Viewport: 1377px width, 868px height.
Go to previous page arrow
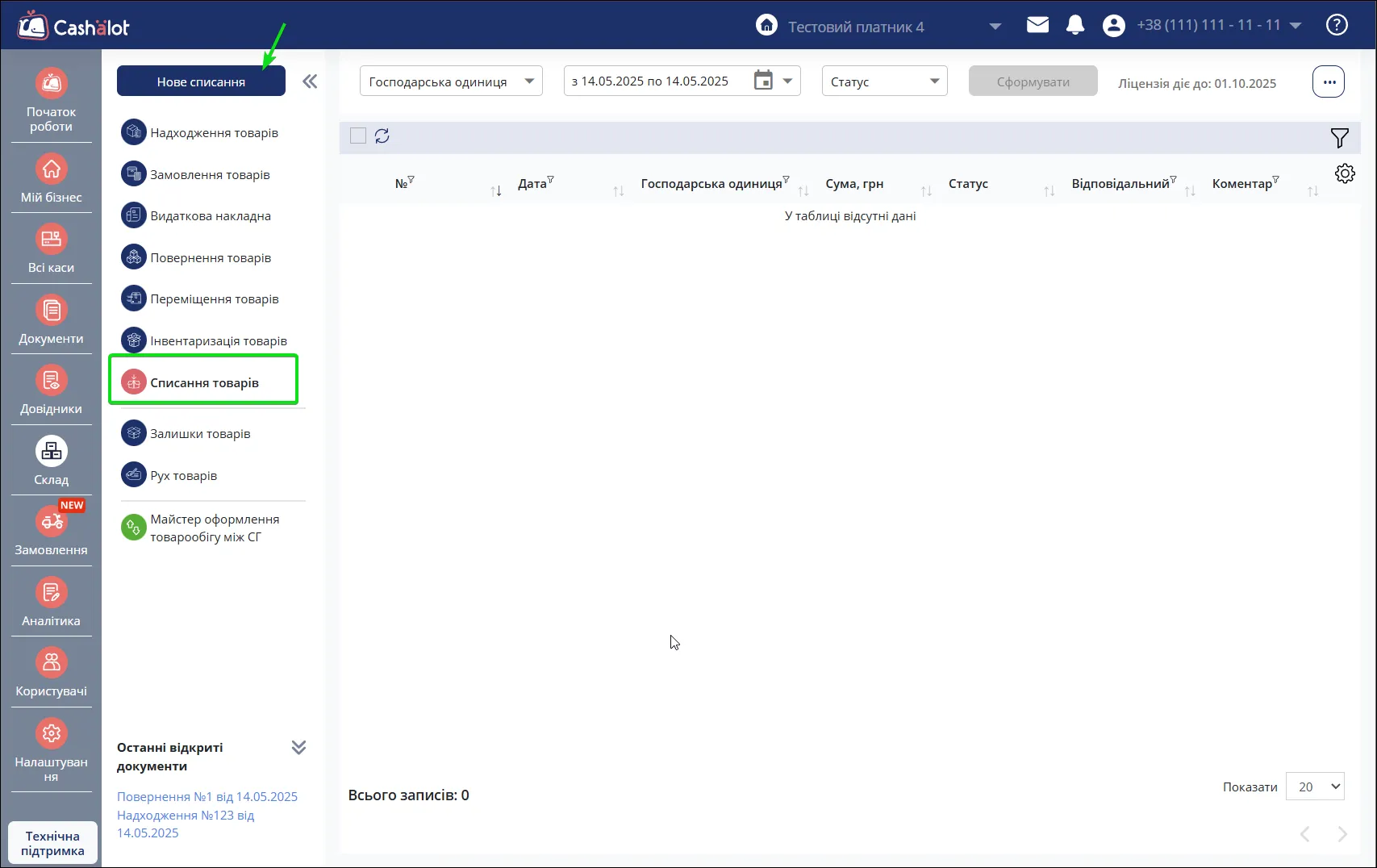point(1304,834)
